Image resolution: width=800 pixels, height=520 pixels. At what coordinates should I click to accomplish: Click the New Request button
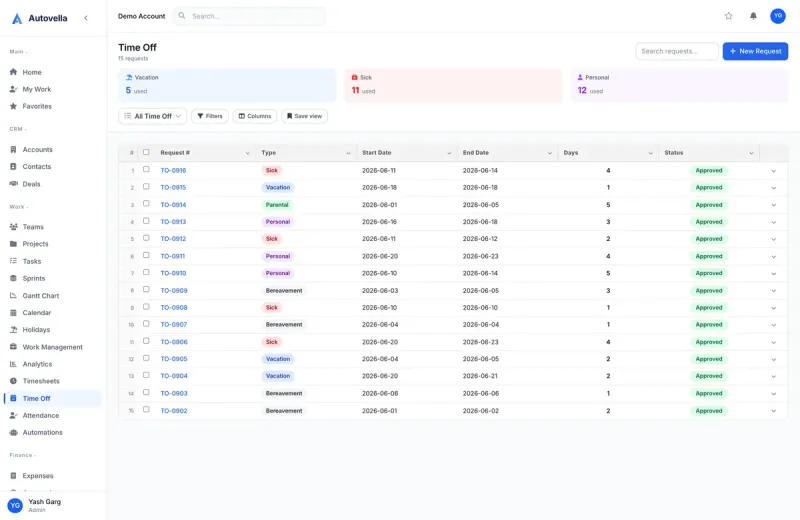click(755, 51)
